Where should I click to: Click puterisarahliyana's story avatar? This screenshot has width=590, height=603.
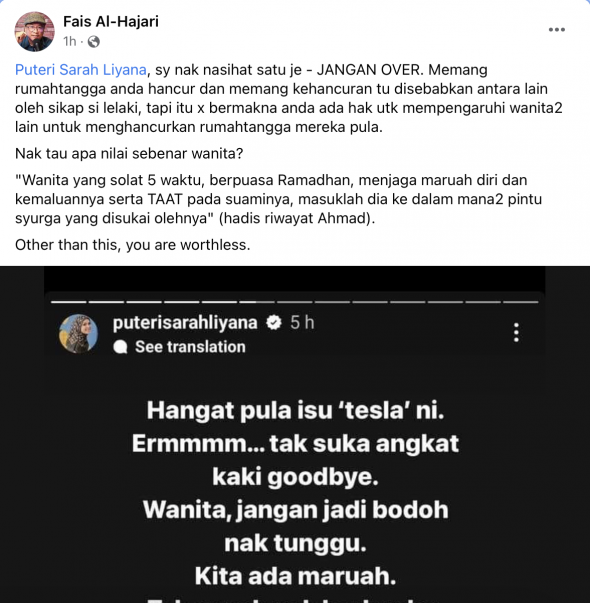coord(78,333)
